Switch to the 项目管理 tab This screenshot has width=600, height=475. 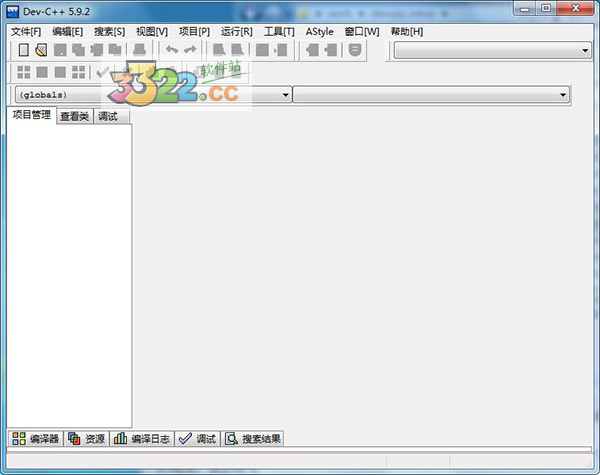[x=31, y=115]
